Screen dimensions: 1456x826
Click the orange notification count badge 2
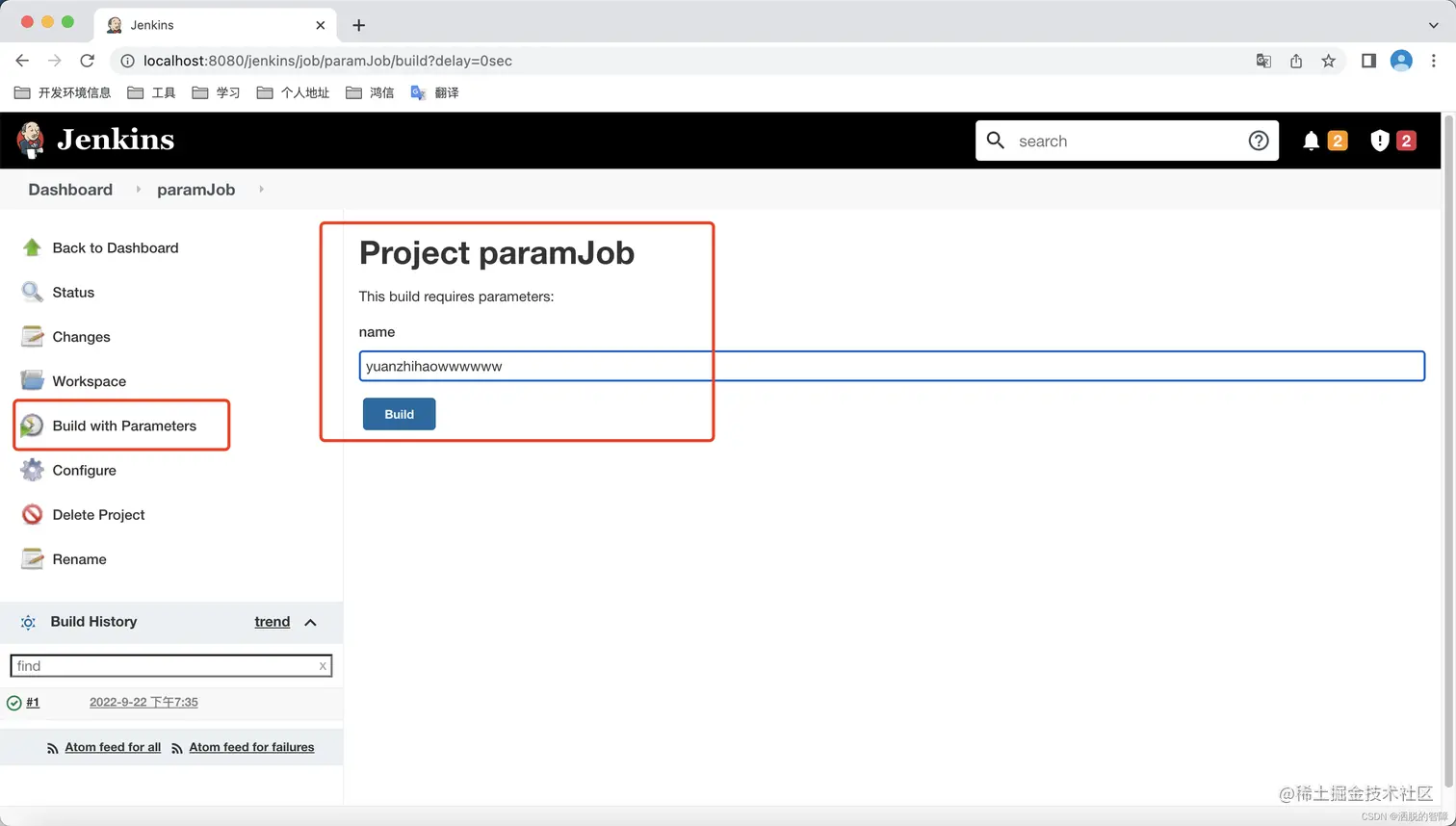tap(1338, 142)
